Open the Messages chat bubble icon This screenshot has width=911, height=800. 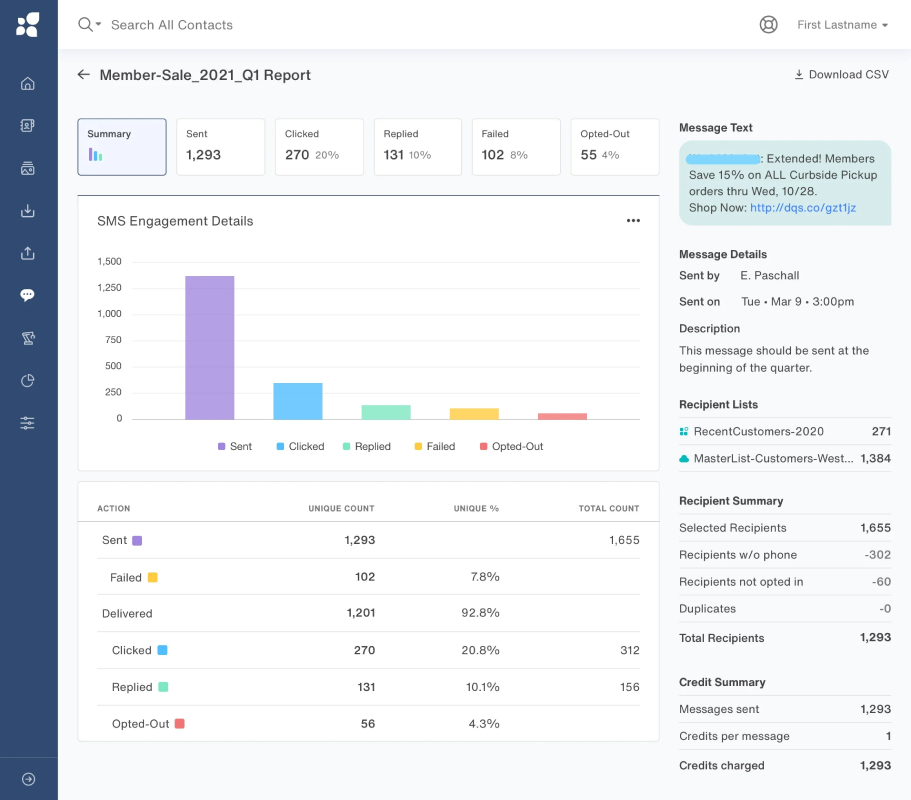pyautogui.click(x=27, y=295)
